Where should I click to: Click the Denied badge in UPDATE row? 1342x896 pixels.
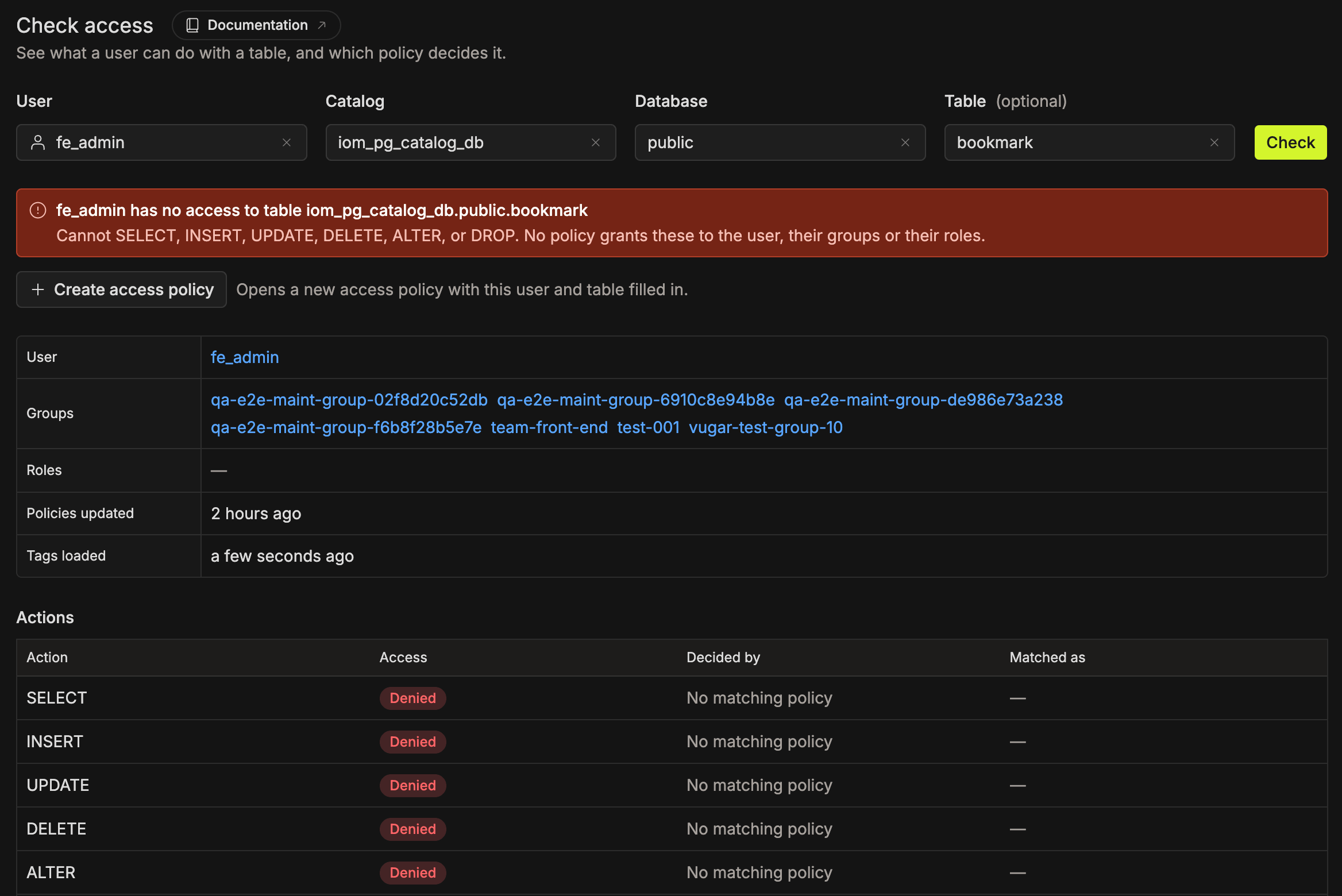(x=413, y=786)
